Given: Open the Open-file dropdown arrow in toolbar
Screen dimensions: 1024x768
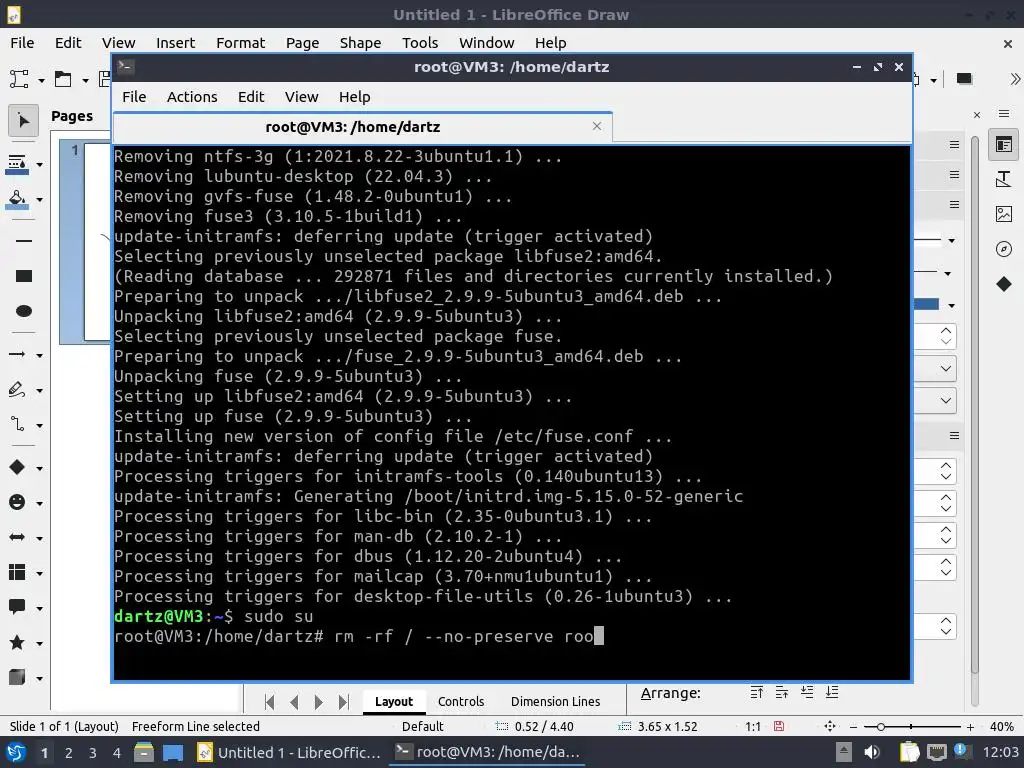Looking at the screenshot, I should tap(85, 80).
